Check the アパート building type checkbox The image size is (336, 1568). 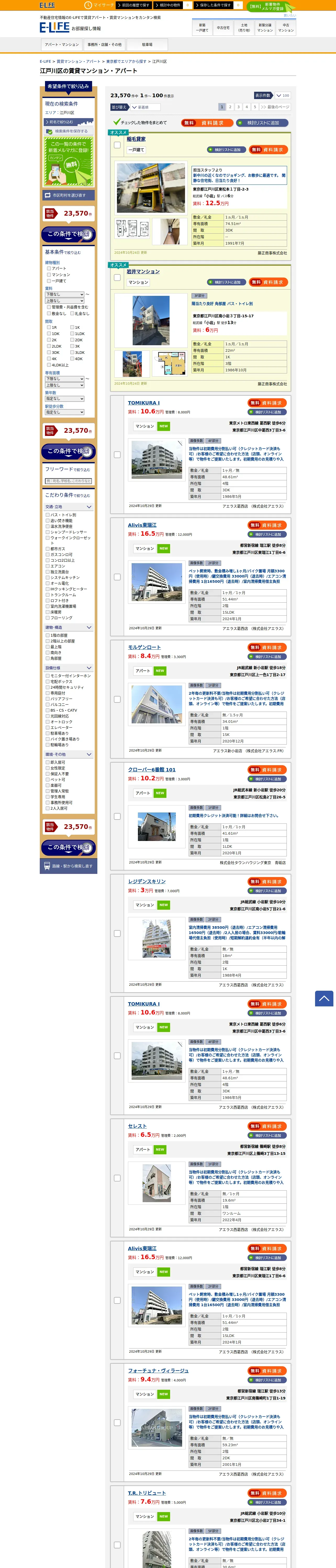coord(49,268)
